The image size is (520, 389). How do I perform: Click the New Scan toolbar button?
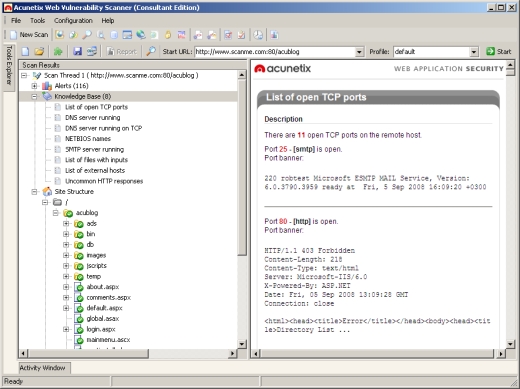point(29,35)
